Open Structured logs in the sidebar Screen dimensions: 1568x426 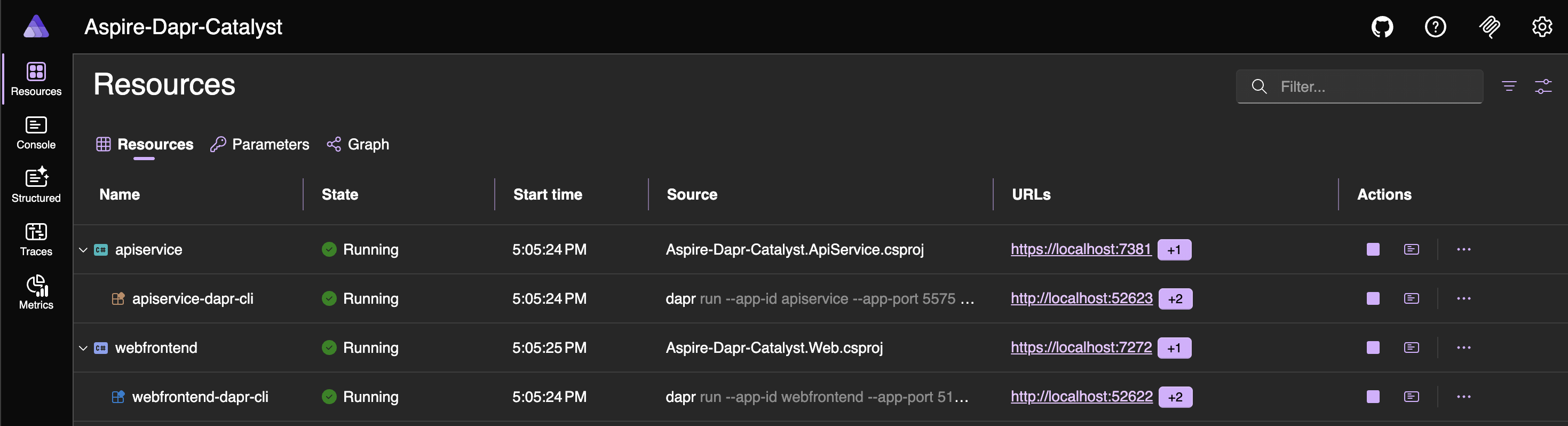tap(36, 186)
